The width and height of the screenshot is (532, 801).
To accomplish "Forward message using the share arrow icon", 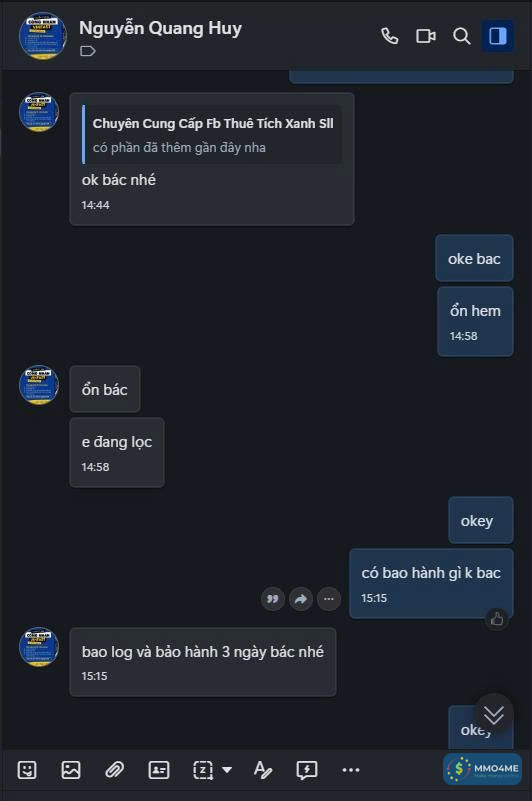I will pos(301,599).
